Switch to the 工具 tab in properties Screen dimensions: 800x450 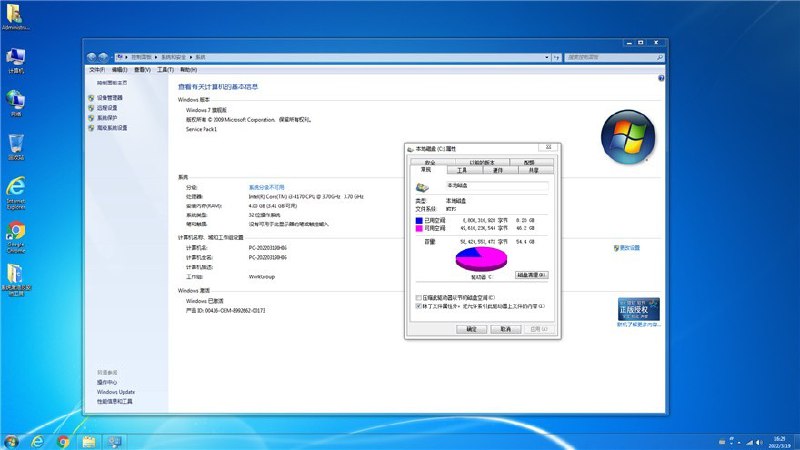[x=462, y=171]
